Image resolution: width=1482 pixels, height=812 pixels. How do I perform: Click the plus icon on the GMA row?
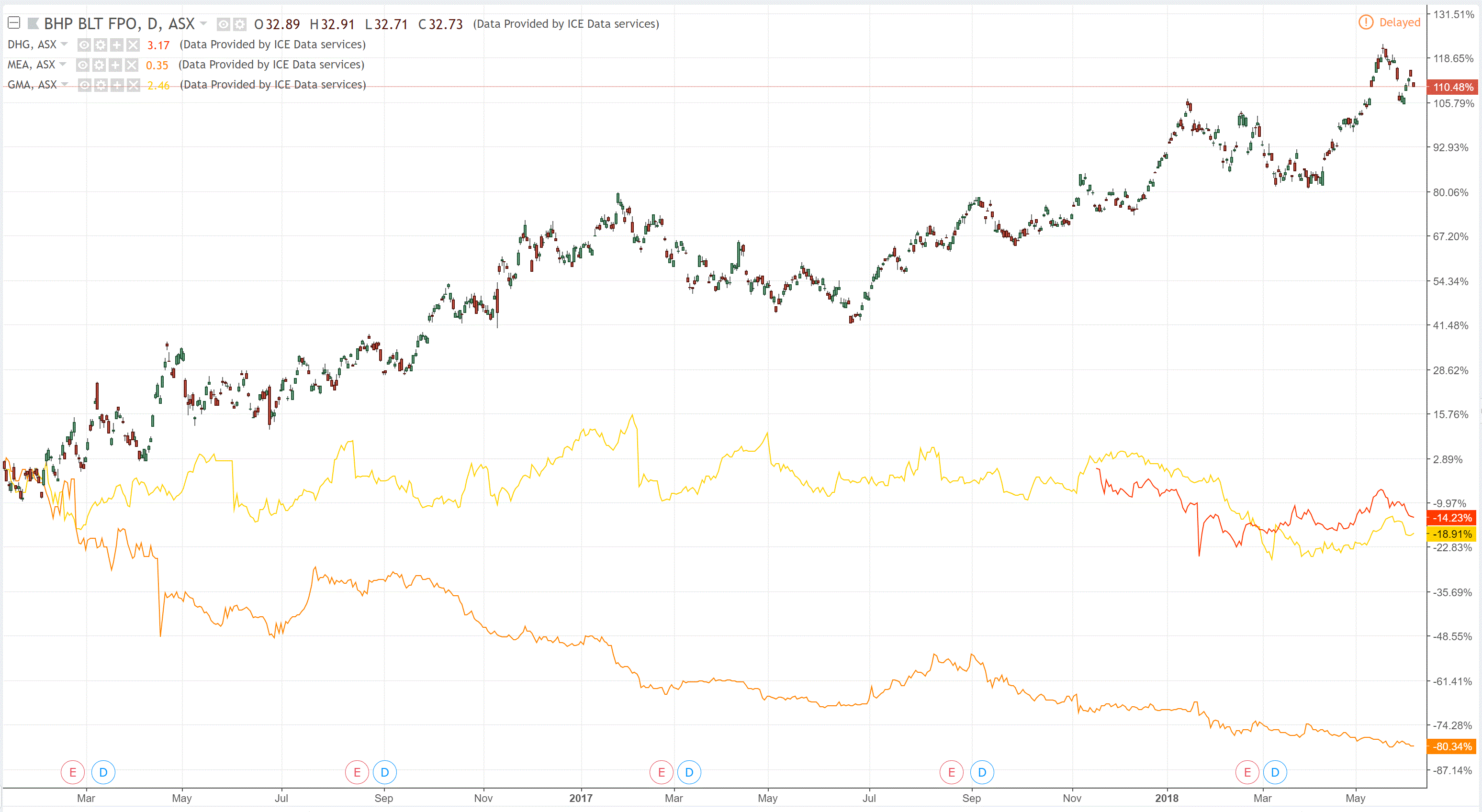tap(117, 85)
